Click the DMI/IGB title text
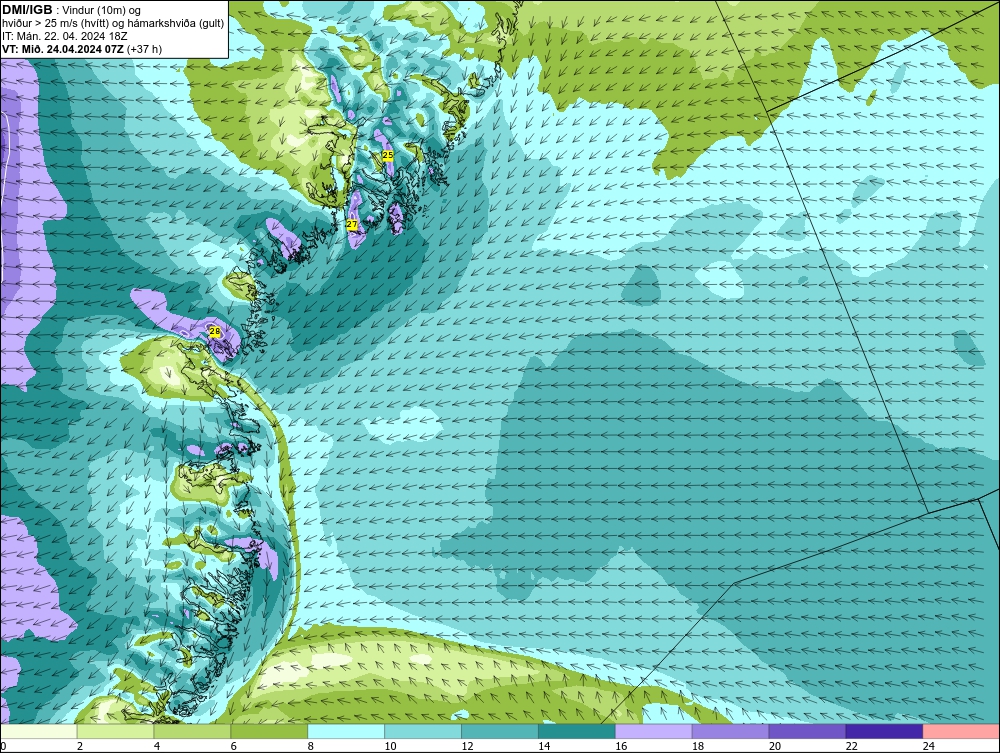 click(27, 10)
